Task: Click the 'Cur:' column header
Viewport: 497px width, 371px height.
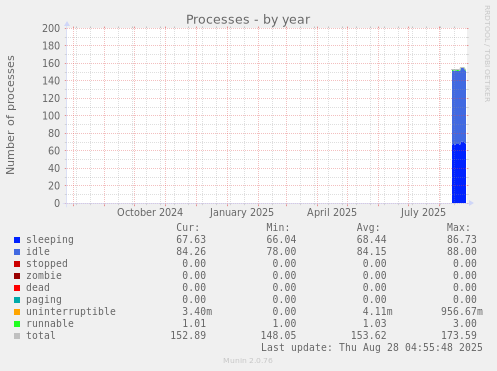Action: click(x=188, y=228)
